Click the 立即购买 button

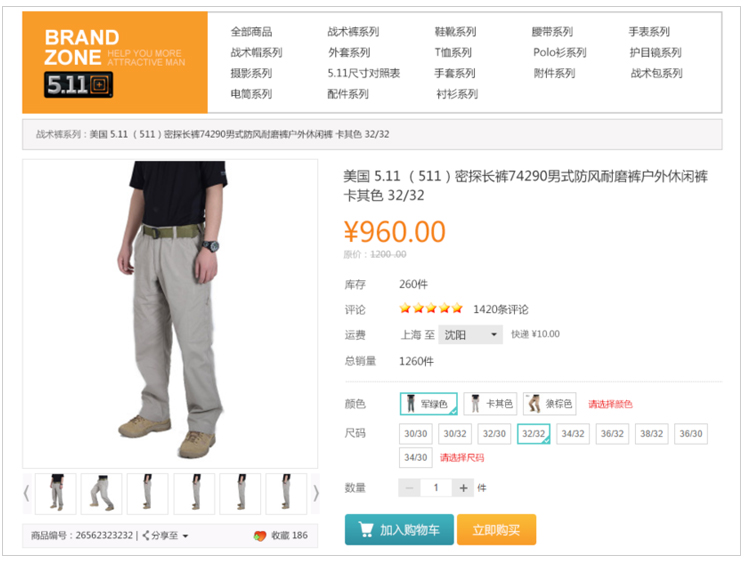496,529
